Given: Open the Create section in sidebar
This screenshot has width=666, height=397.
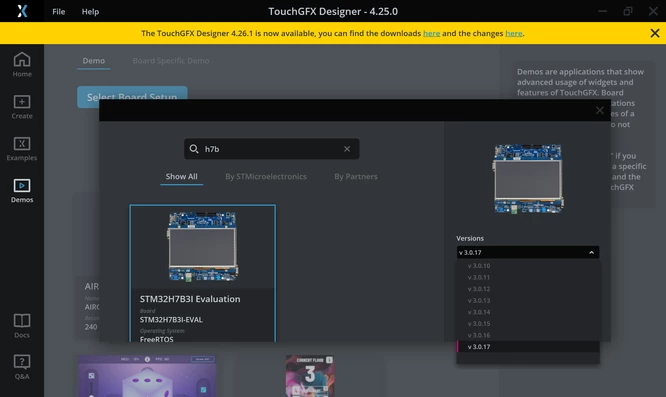Looking at the screenshot, I should (x=22, y=107).
